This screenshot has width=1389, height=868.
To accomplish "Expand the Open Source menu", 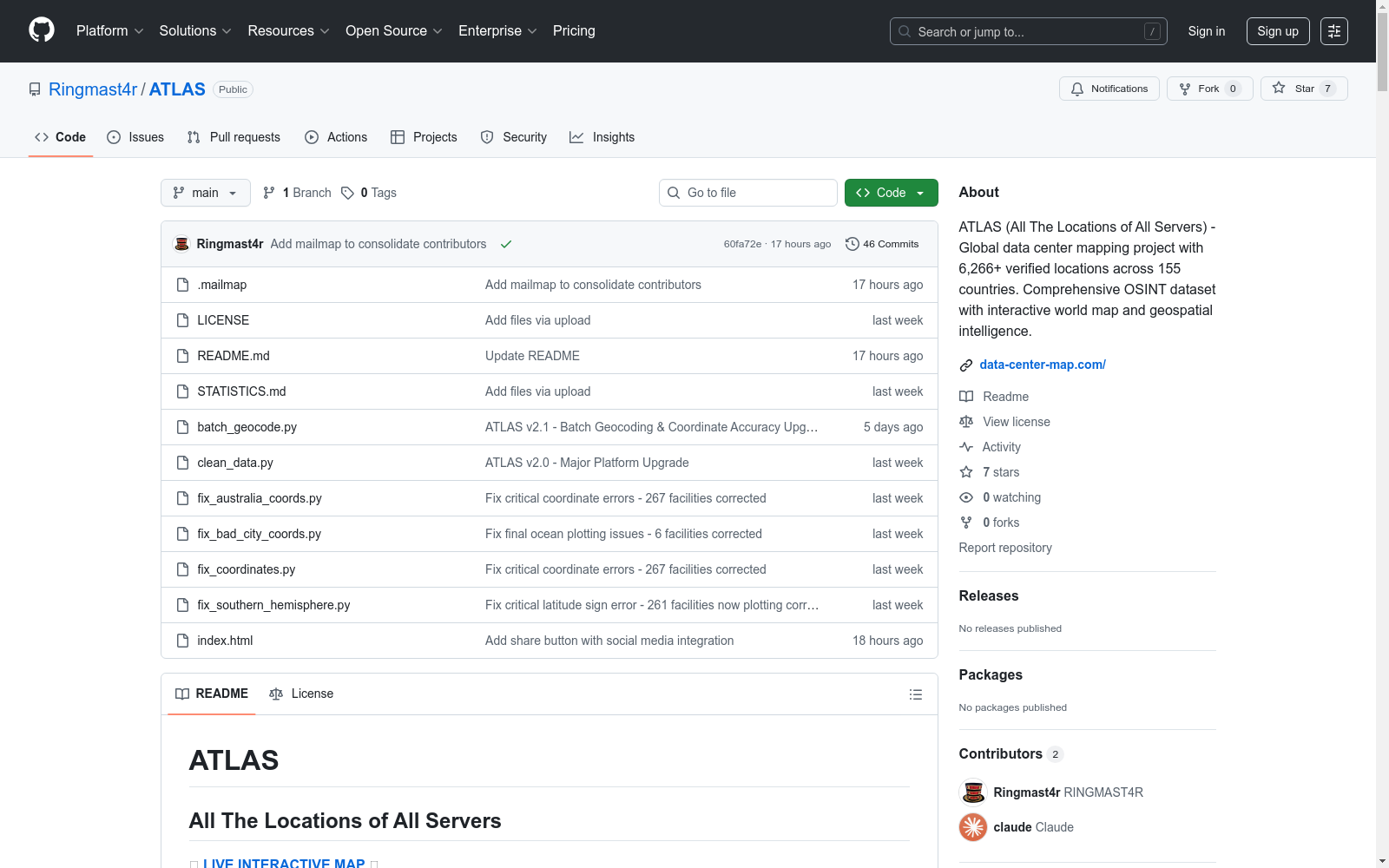I will tap(394, 31).
